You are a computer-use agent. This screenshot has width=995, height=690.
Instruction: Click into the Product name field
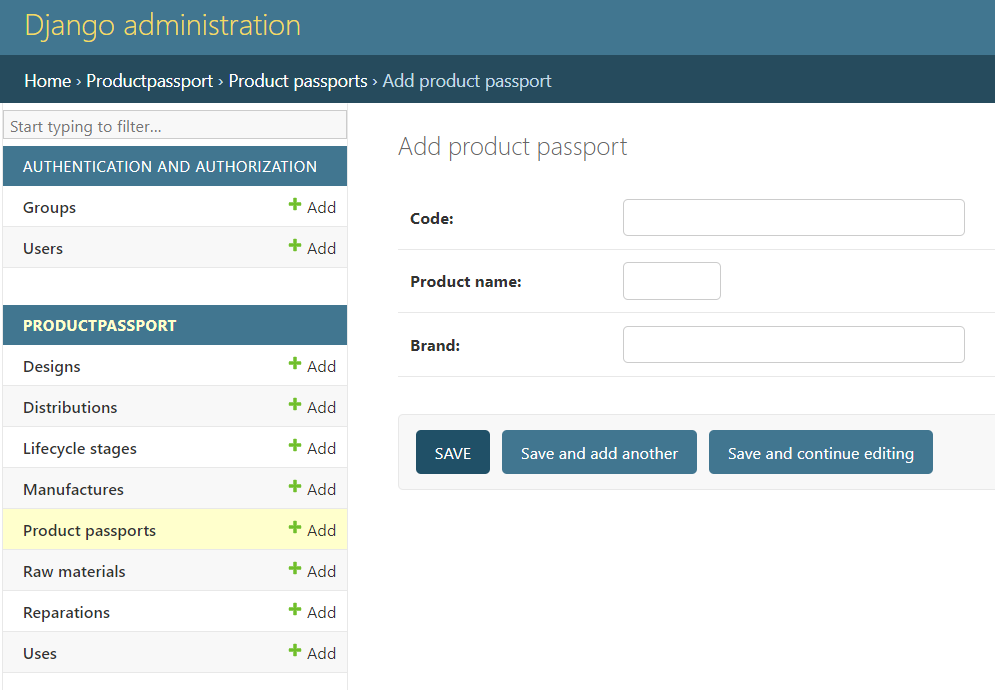click(671, 281)
